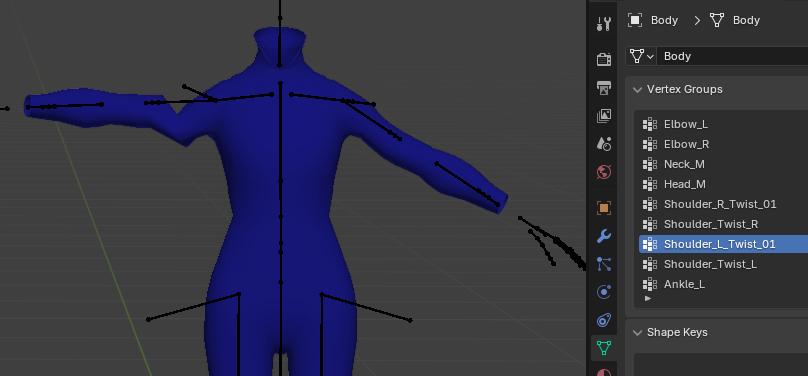
Task: Select the Shoulder_R_Twist_01 vertex group
Action: (x=723, y=204)
